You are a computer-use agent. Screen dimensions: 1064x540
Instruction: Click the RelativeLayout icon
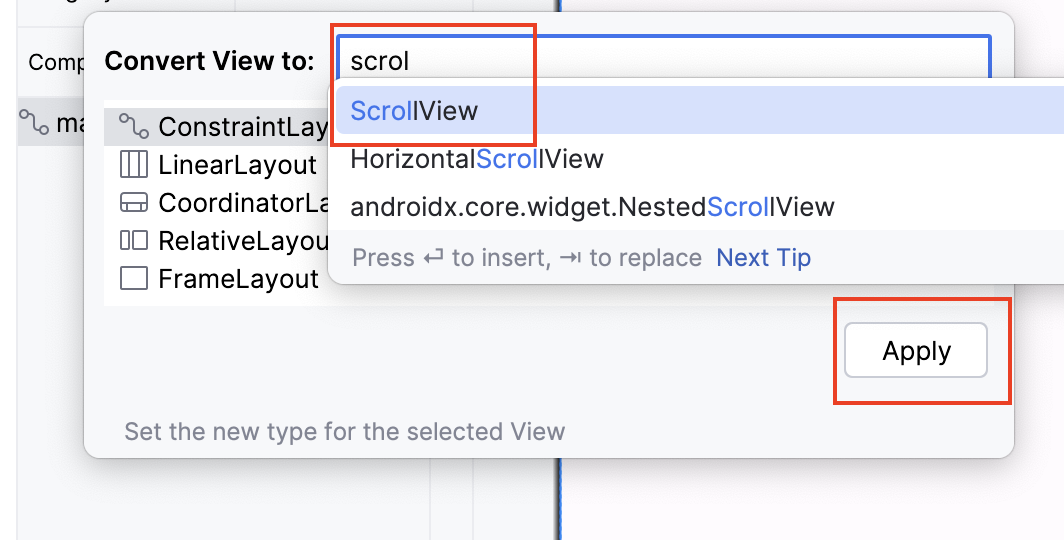point(134,240)
